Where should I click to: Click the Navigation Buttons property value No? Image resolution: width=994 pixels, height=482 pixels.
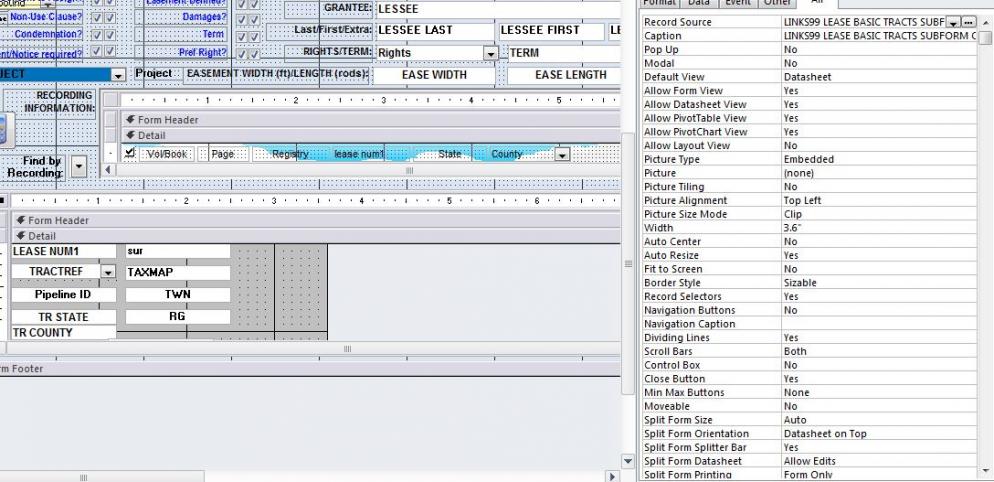pyautogui.click(x=879, y=310)
